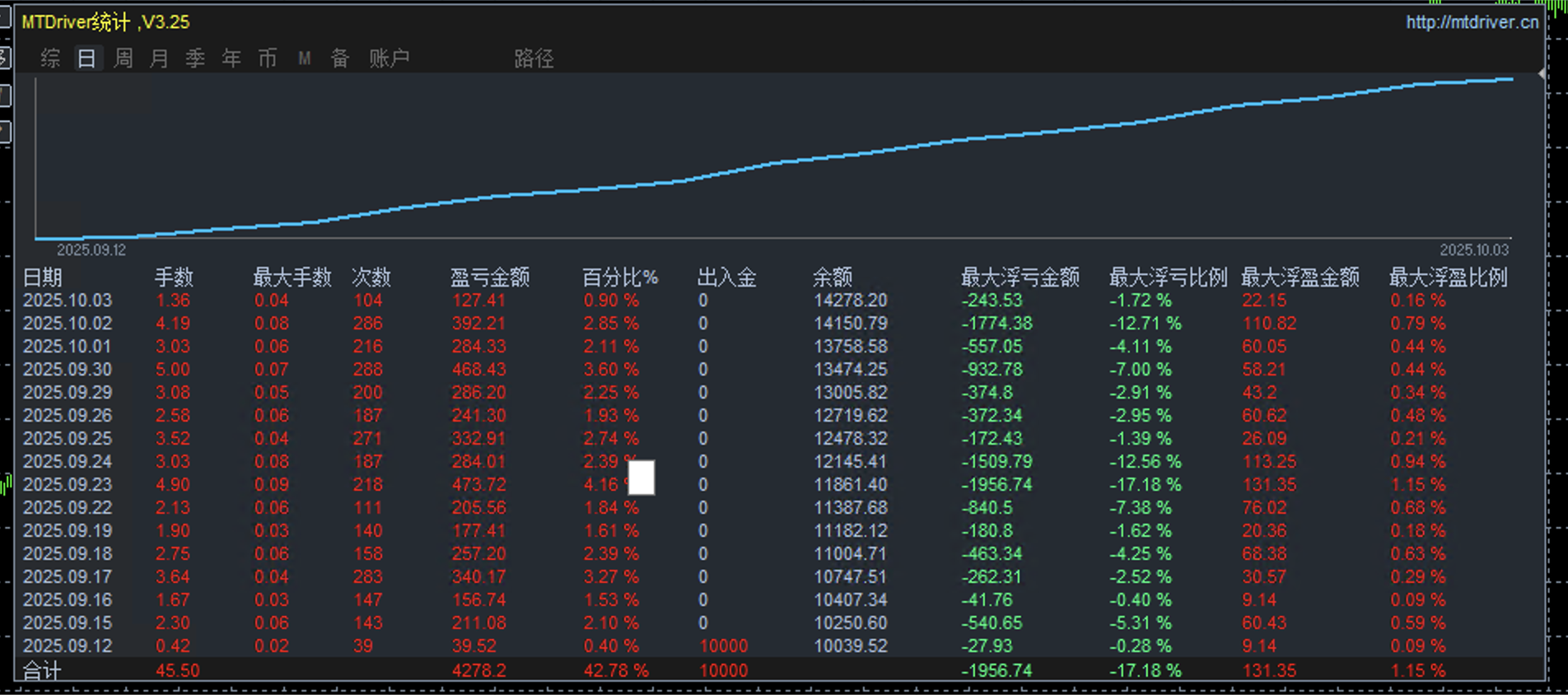
Task: Open the 季 quarterly tab
Action: tap(195, 58)
